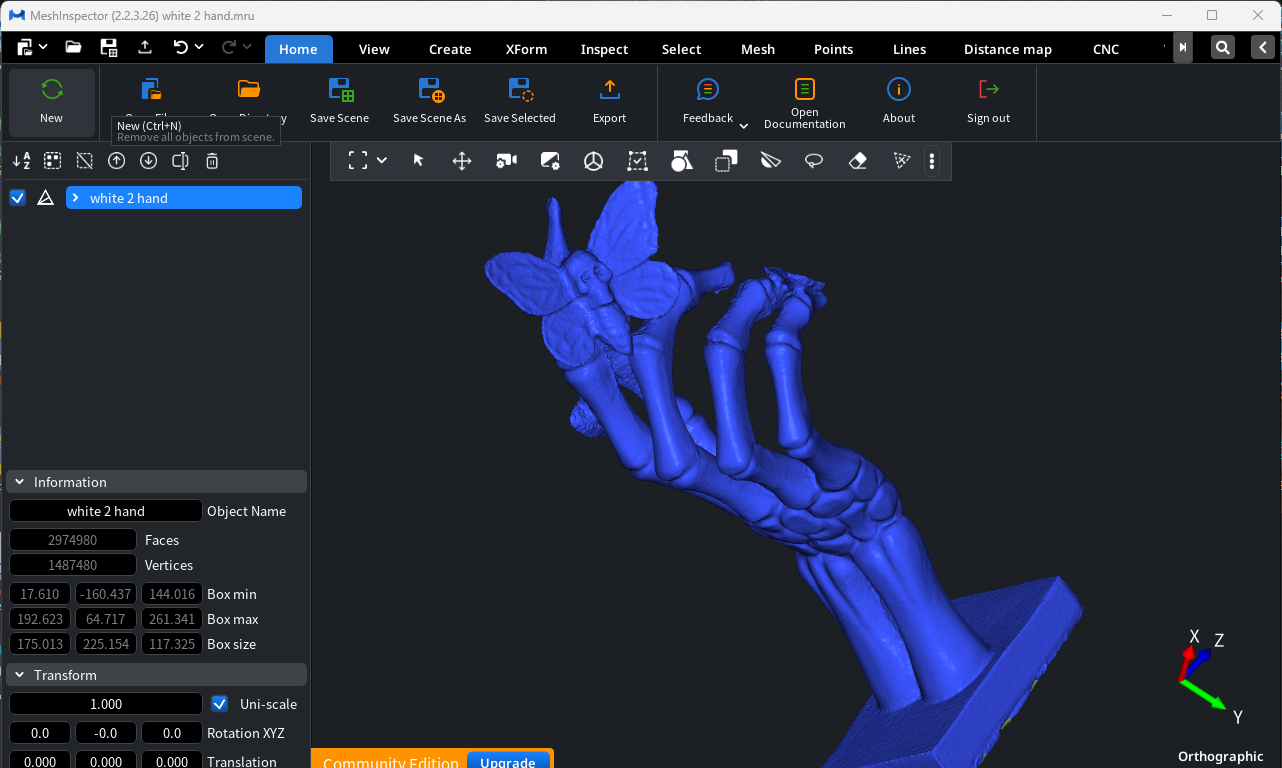
Task: Select the rotate/trackball navigation tool
Action: point(593,160)
